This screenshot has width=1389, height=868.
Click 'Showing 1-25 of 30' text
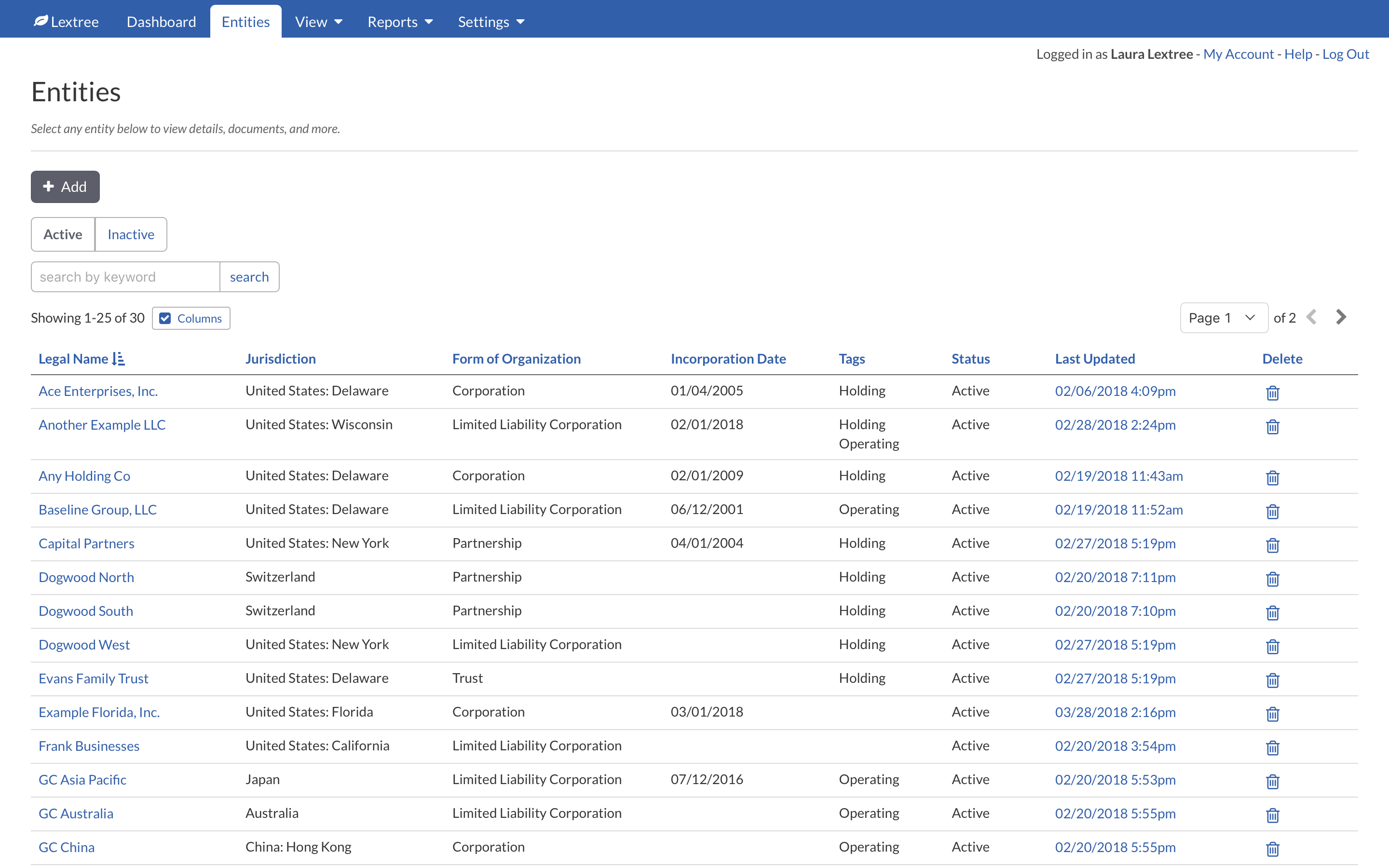click(x=88, y=318)
